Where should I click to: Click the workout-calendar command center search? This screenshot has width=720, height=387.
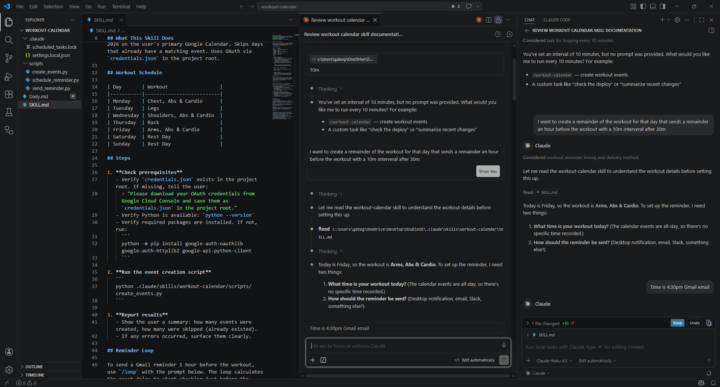(370, 6)
